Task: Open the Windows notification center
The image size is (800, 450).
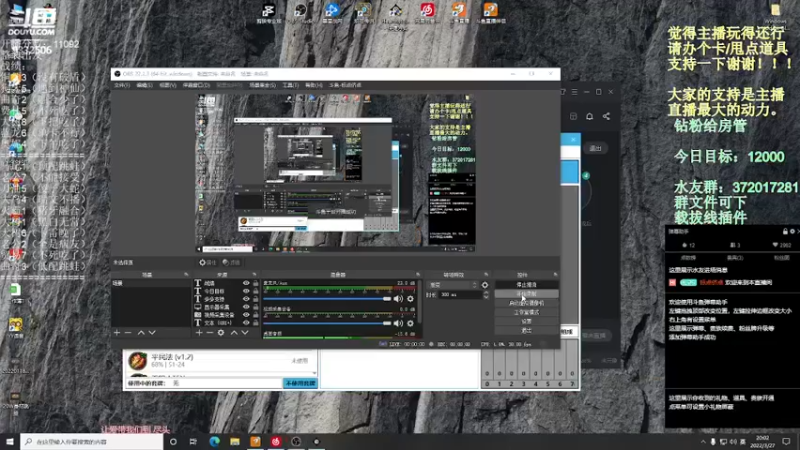Action: pos(786,441)
